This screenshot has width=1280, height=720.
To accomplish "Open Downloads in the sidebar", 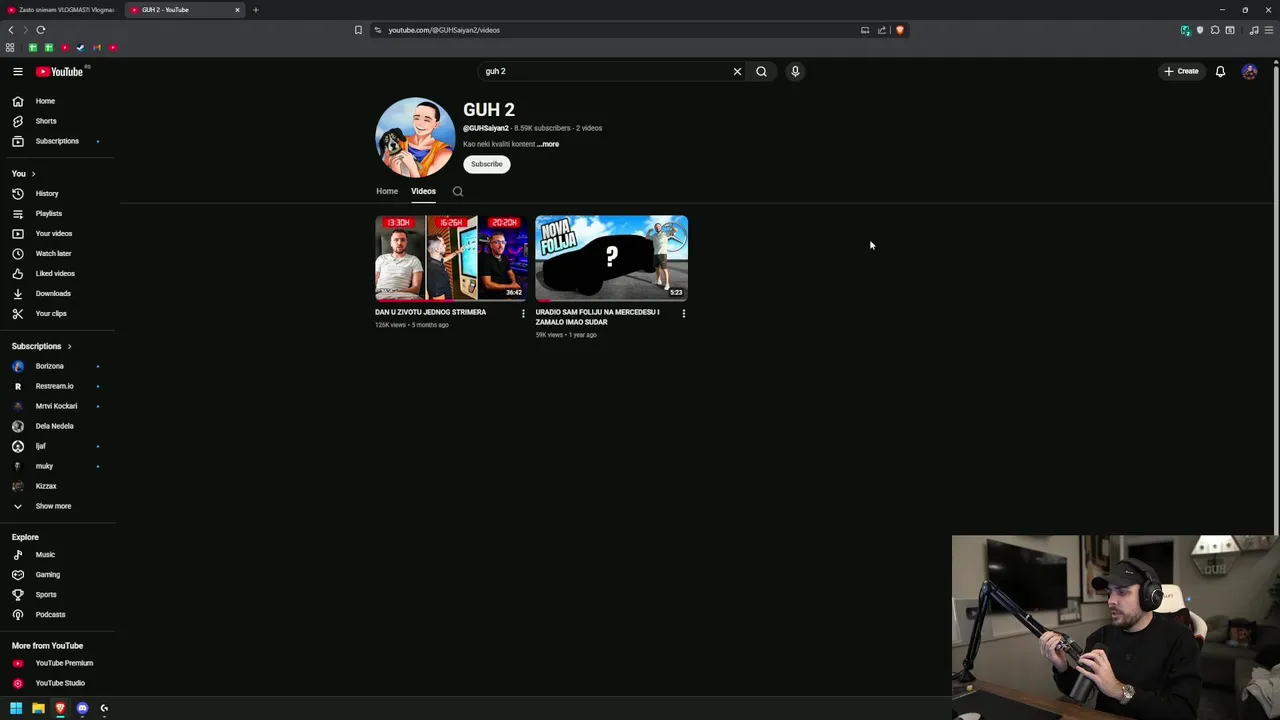I will tap(57, 293).
